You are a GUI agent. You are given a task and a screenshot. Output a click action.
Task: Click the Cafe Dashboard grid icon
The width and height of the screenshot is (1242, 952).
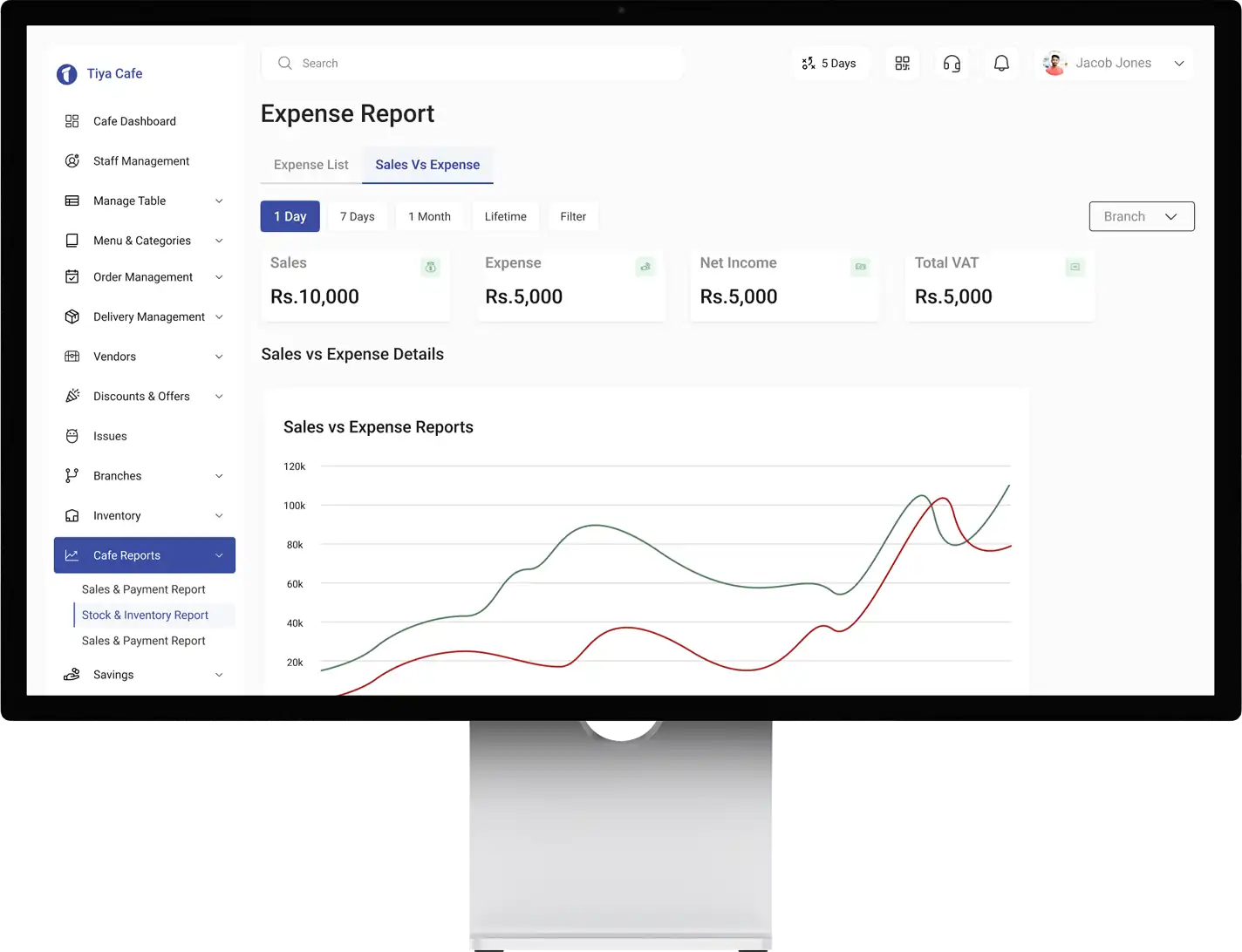72,121
